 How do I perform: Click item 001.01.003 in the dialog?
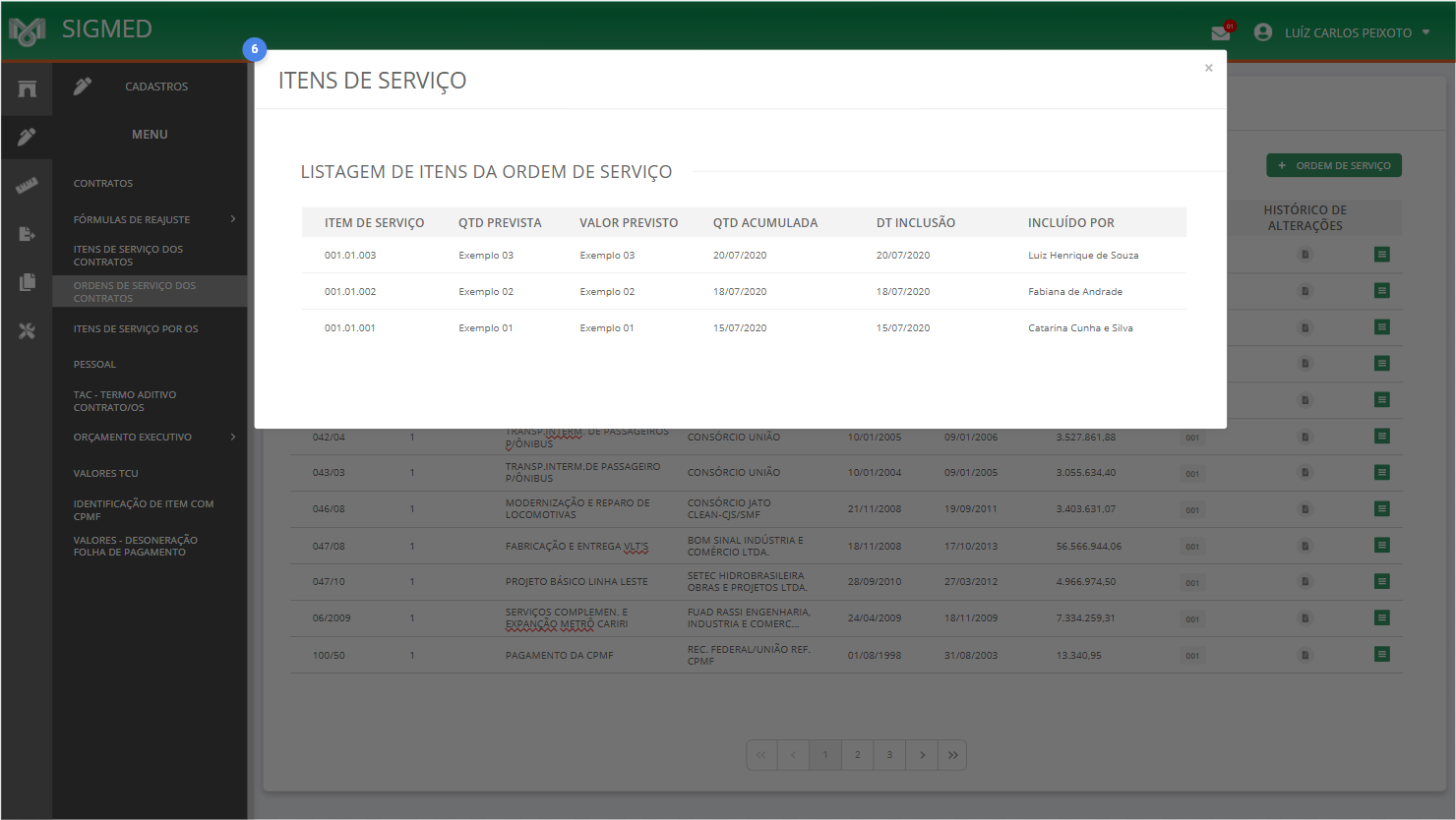coord(350,255)
